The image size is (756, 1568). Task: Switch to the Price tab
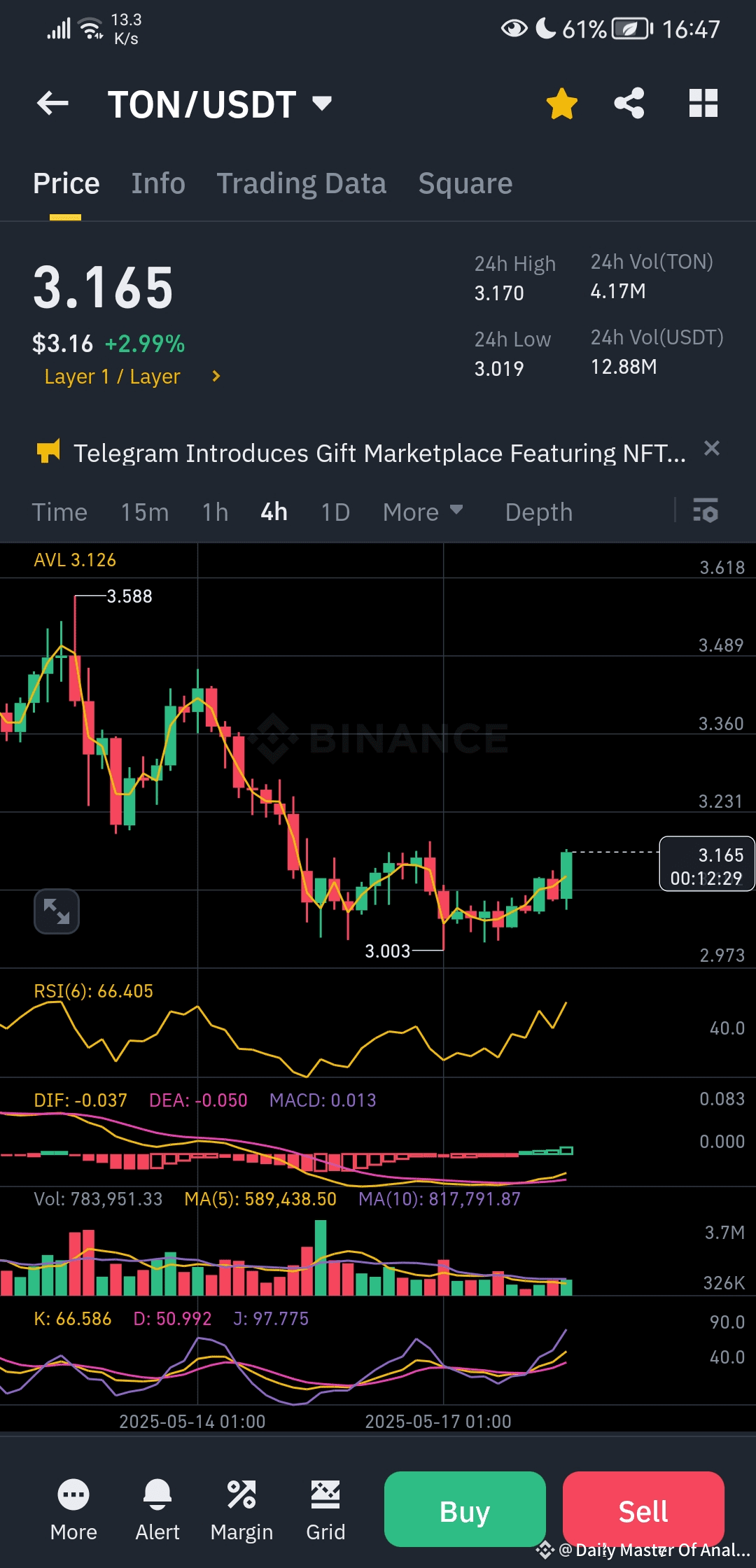click(66, 183)
